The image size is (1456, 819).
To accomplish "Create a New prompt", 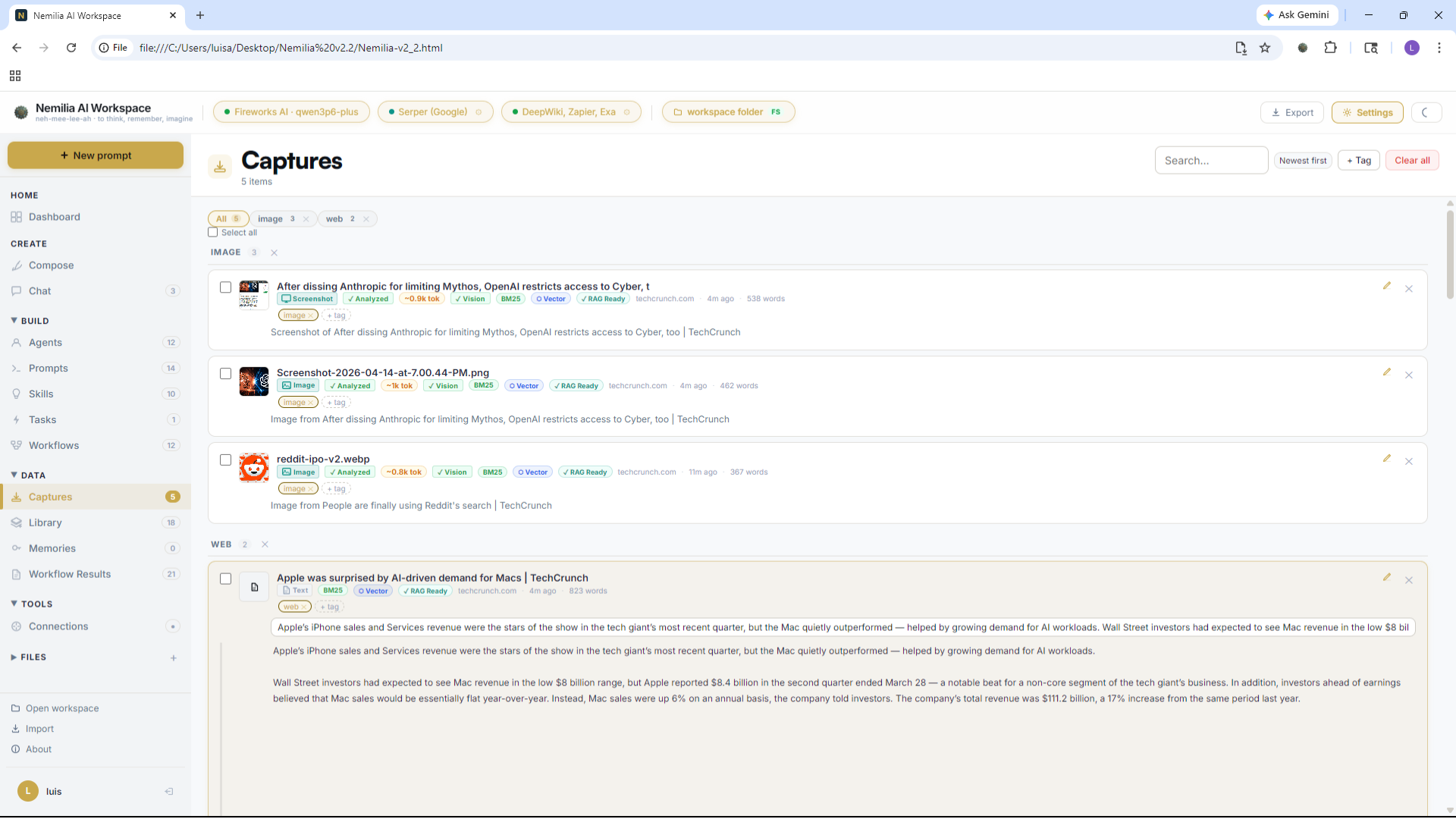I will click(x=96, y=155).
